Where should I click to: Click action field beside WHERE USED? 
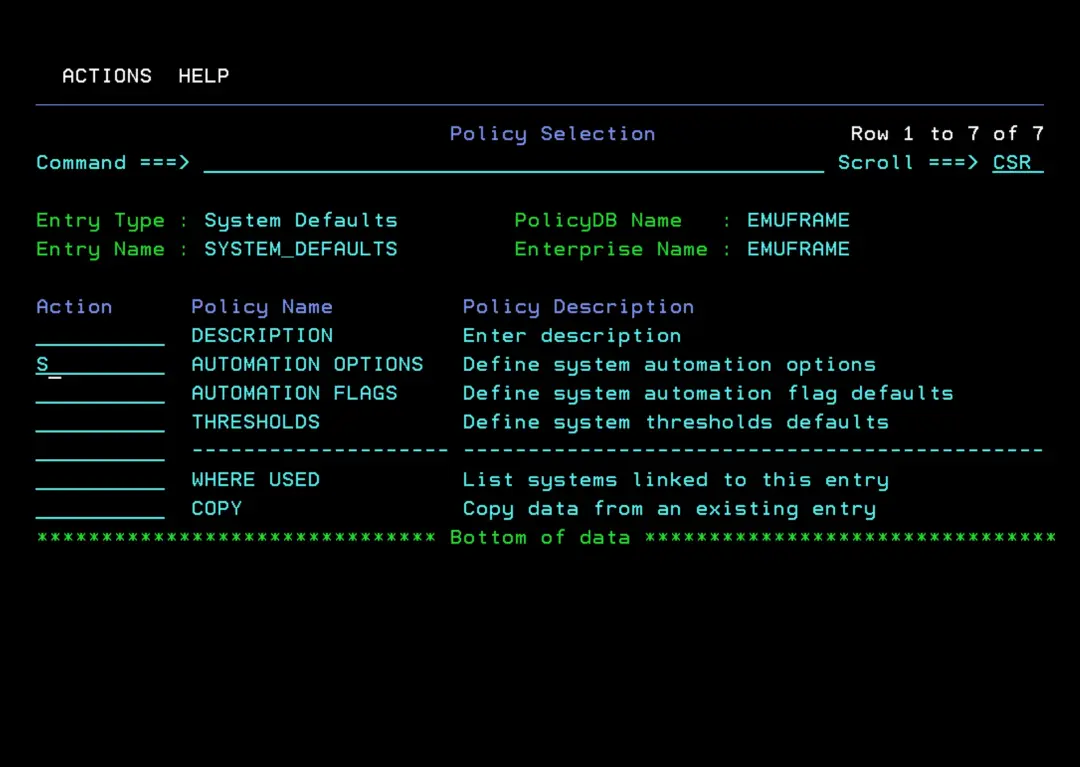tap(100, 481)
